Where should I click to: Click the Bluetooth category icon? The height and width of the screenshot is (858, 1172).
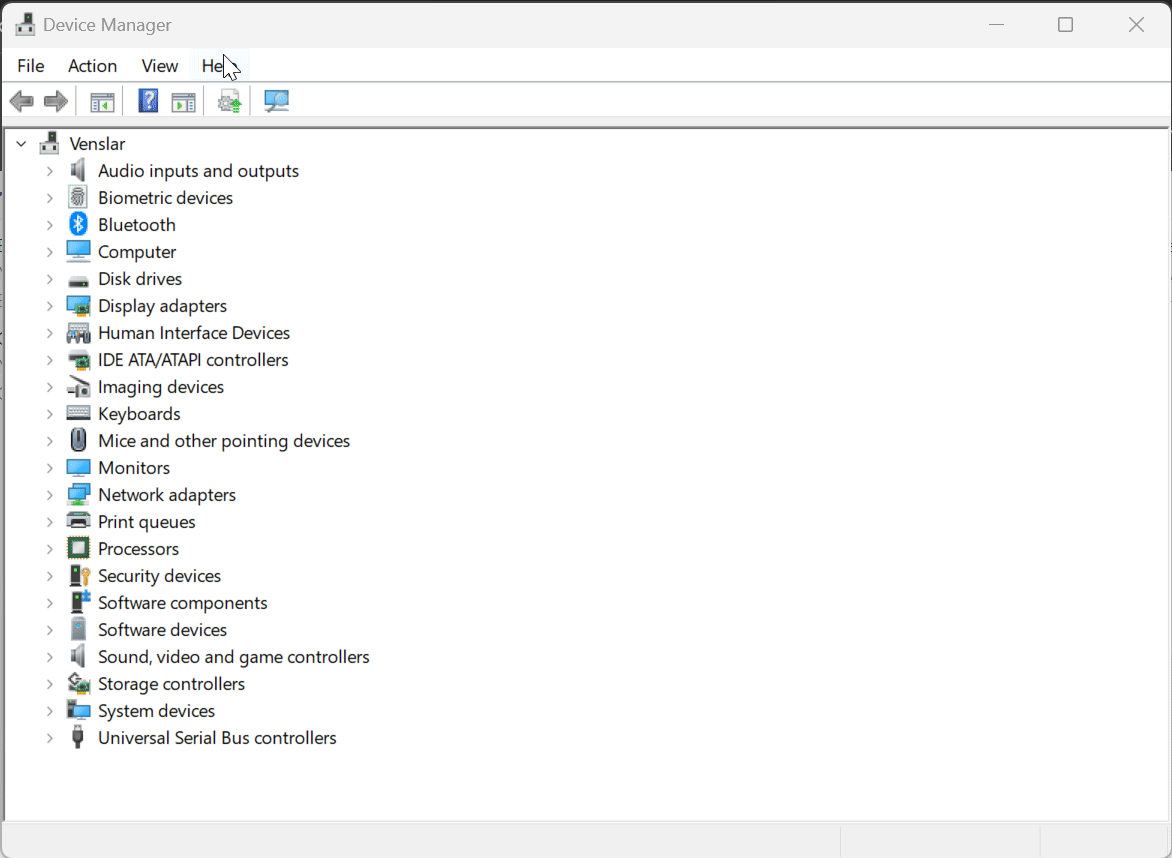coord(78,225)
